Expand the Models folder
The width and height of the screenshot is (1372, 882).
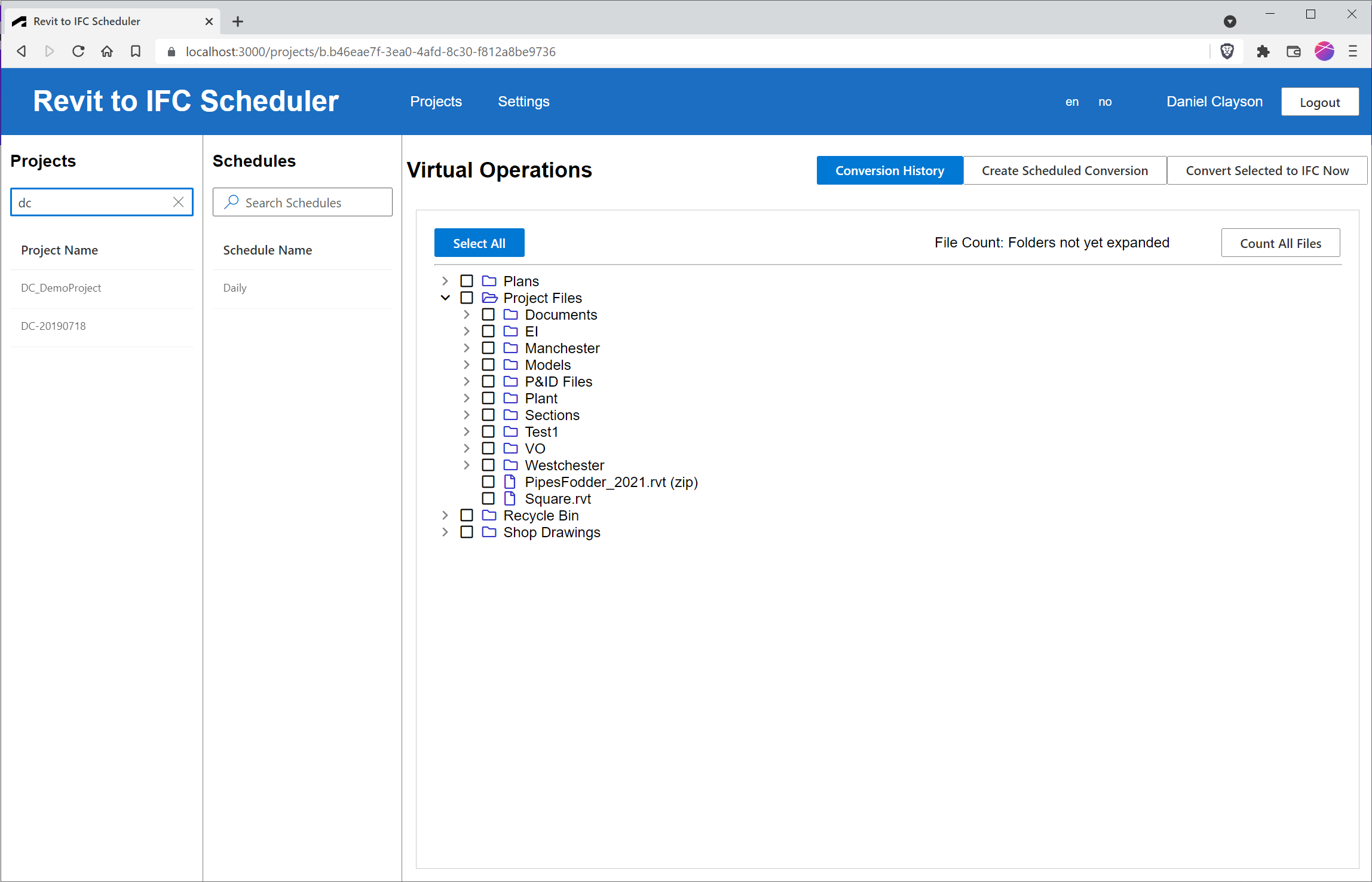[x=467, y=365]
